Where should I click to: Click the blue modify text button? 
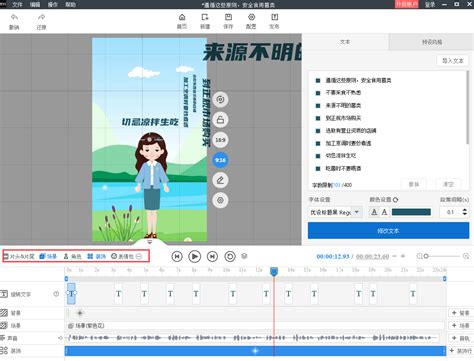[x=388, y=231]
